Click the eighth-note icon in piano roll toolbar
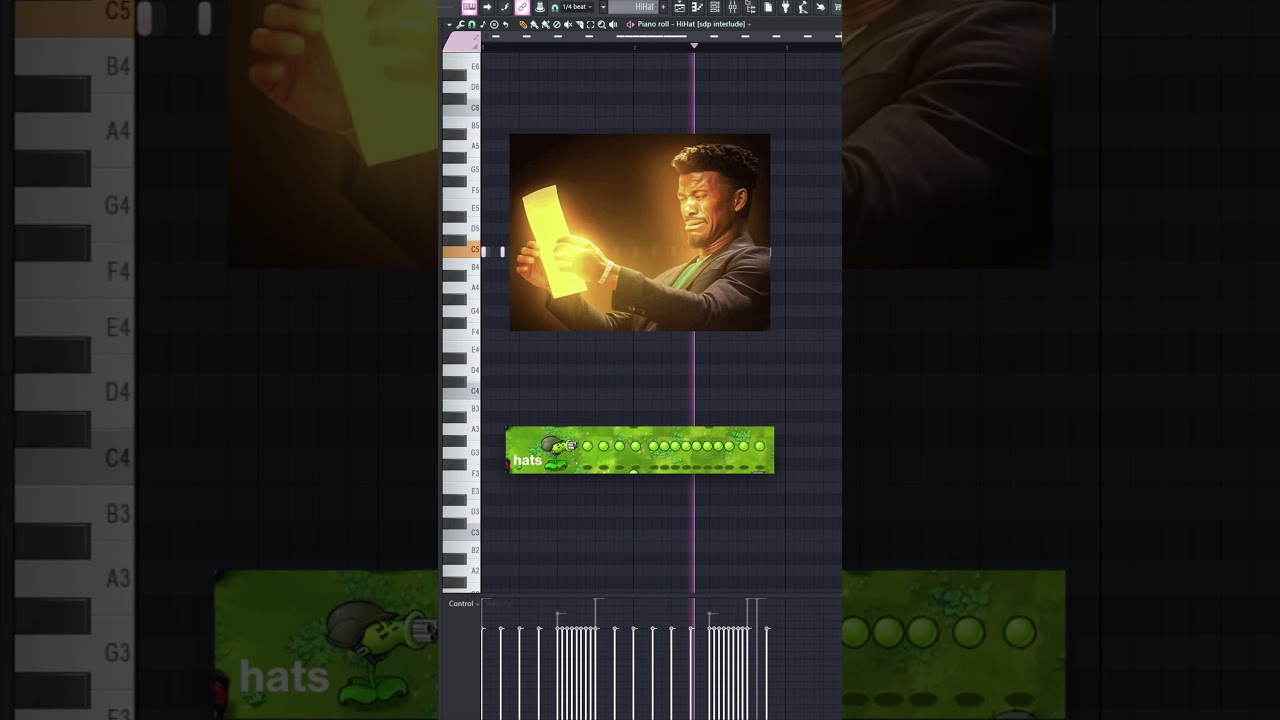1280x720 pixels. (x=482, y=24)
